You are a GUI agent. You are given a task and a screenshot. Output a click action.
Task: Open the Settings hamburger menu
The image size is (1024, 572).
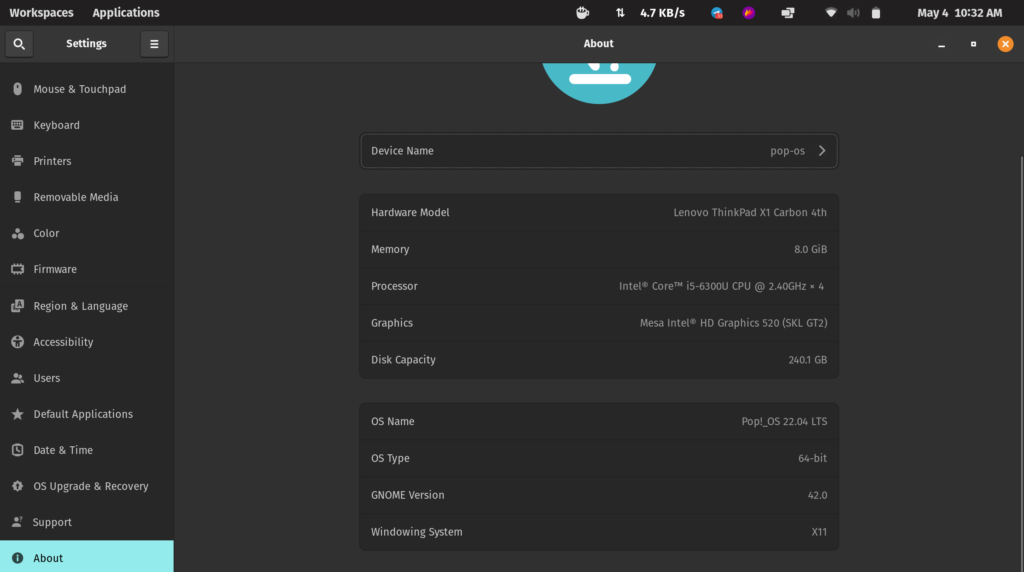pos(154,44)
